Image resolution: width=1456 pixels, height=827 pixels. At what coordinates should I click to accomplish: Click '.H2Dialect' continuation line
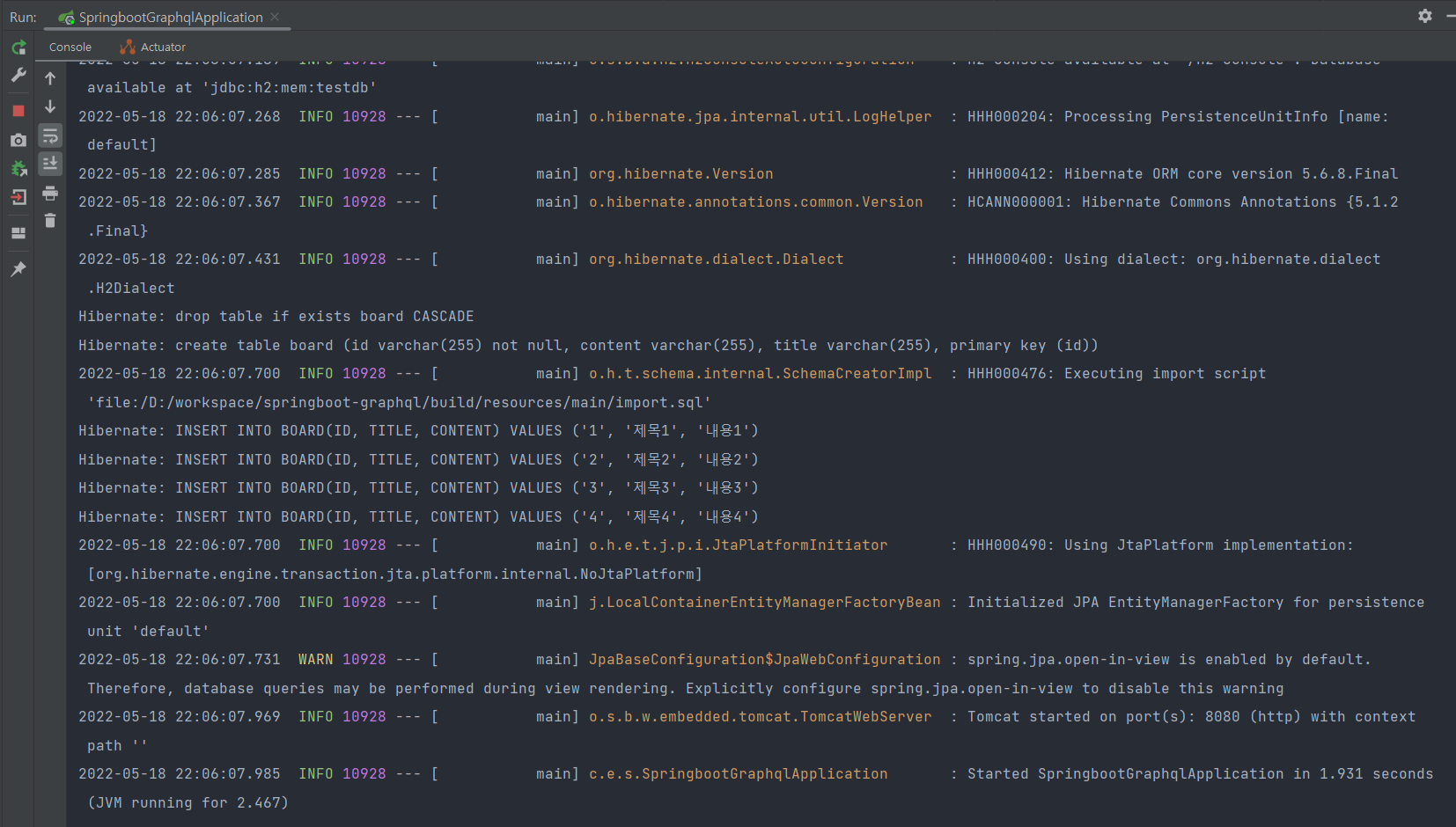tap(131, 288)
